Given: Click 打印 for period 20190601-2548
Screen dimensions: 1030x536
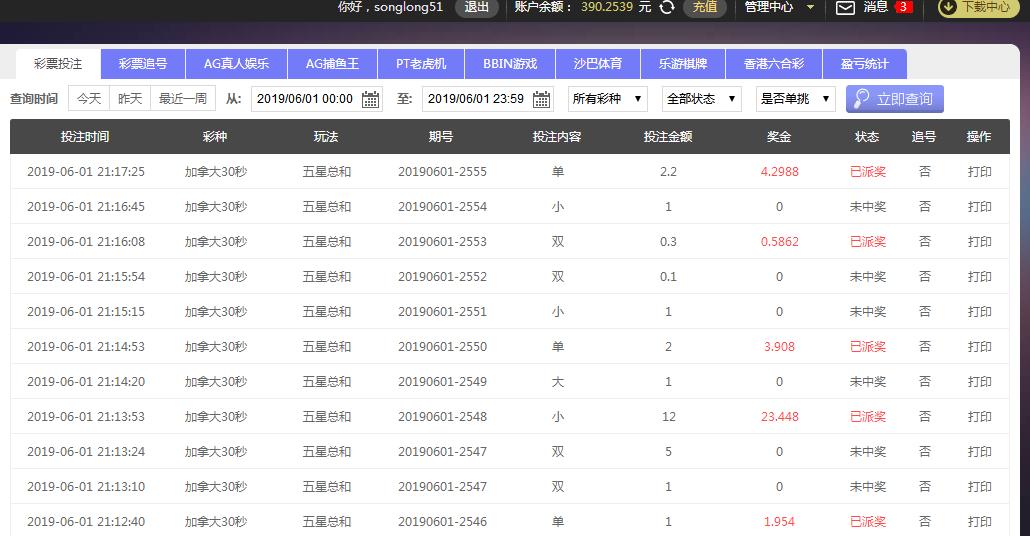Looking at the screenshot, I should (x=979, y=416).
